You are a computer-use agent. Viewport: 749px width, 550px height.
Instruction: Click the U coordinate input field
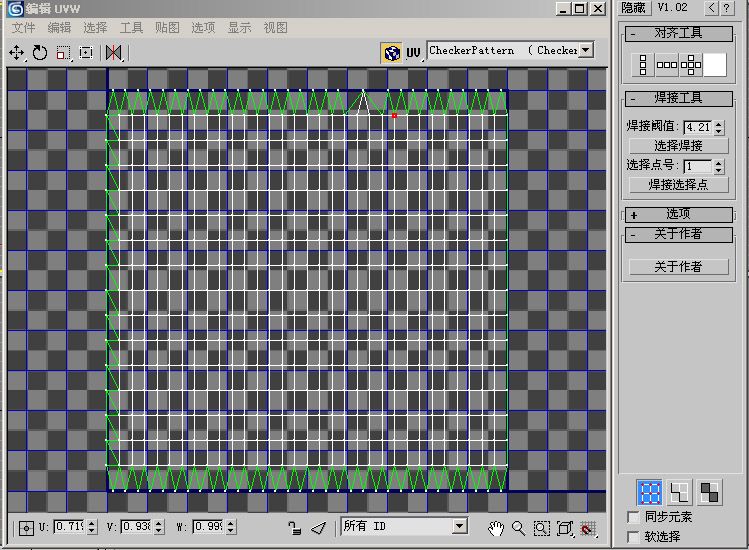[x=69, y=527]
